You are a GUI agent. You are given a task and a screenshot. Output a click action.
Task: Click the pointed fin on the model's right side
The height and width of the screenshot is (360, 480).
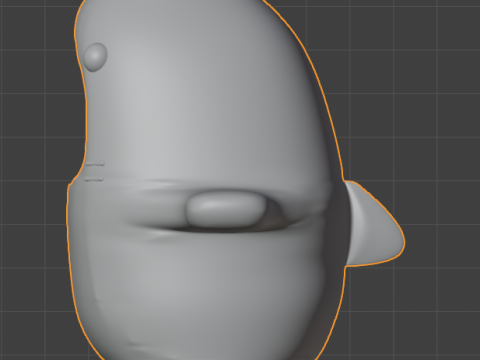point(374,223)
